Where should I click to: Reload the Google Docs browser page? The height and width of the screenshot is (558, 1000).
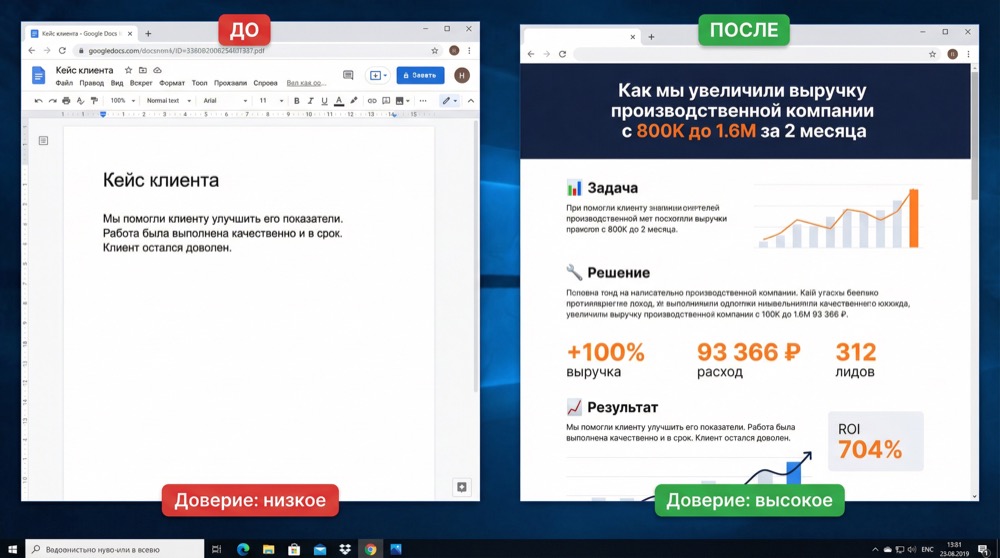(x=62, y=50)
